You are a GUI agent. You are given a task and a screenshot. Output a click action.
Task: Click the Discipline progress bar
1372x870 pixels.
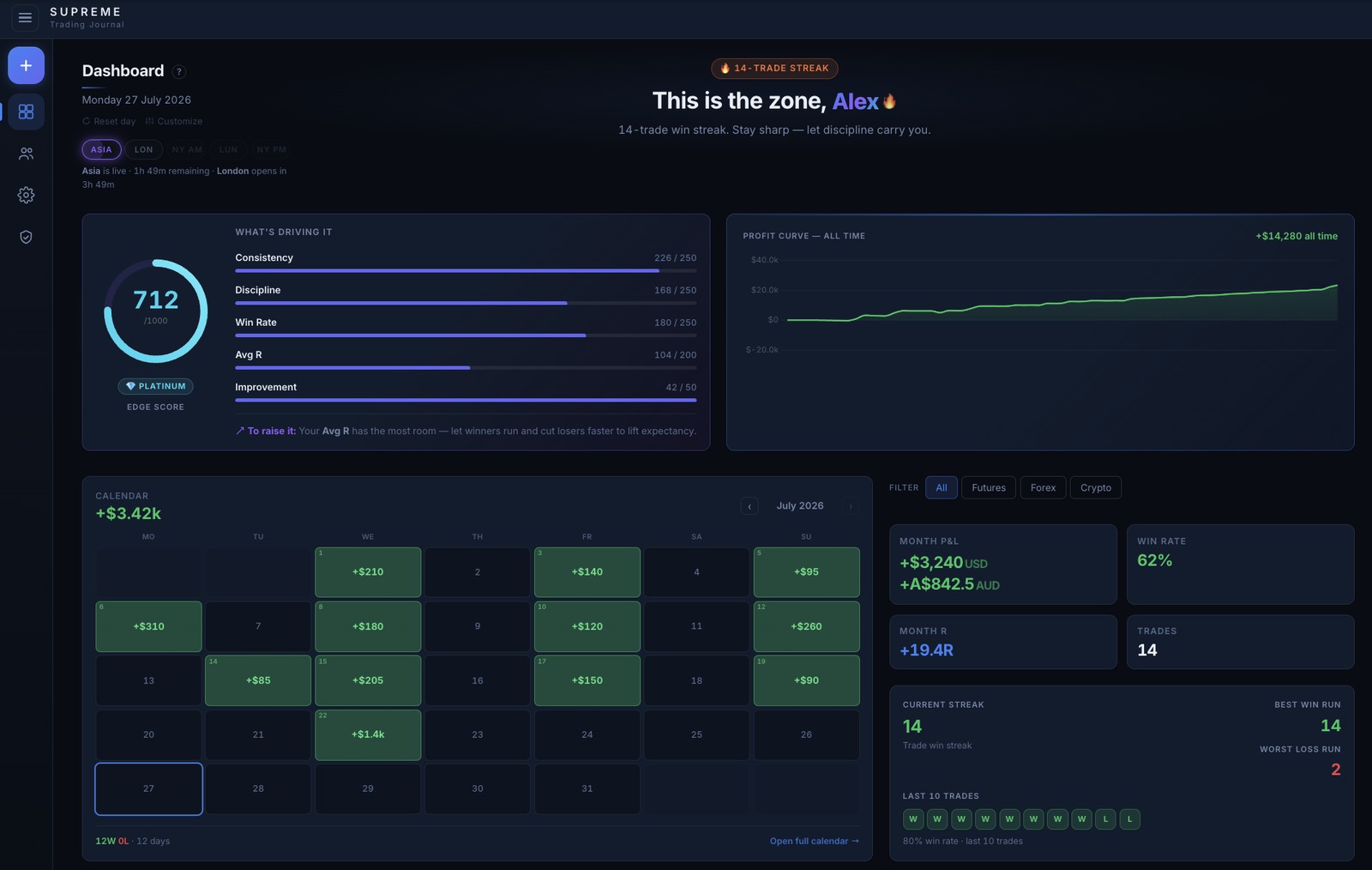pyautogui.click(x=466, y=303)
